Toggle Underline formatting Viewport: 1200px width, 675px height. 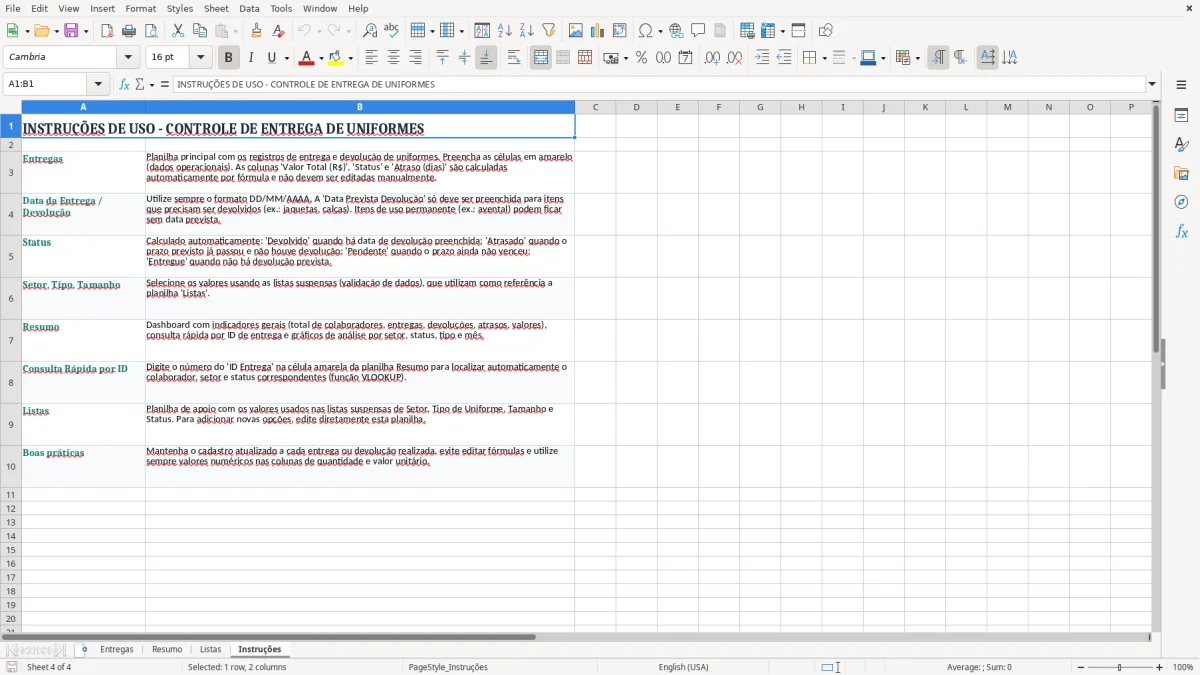[x=271, y=58]
